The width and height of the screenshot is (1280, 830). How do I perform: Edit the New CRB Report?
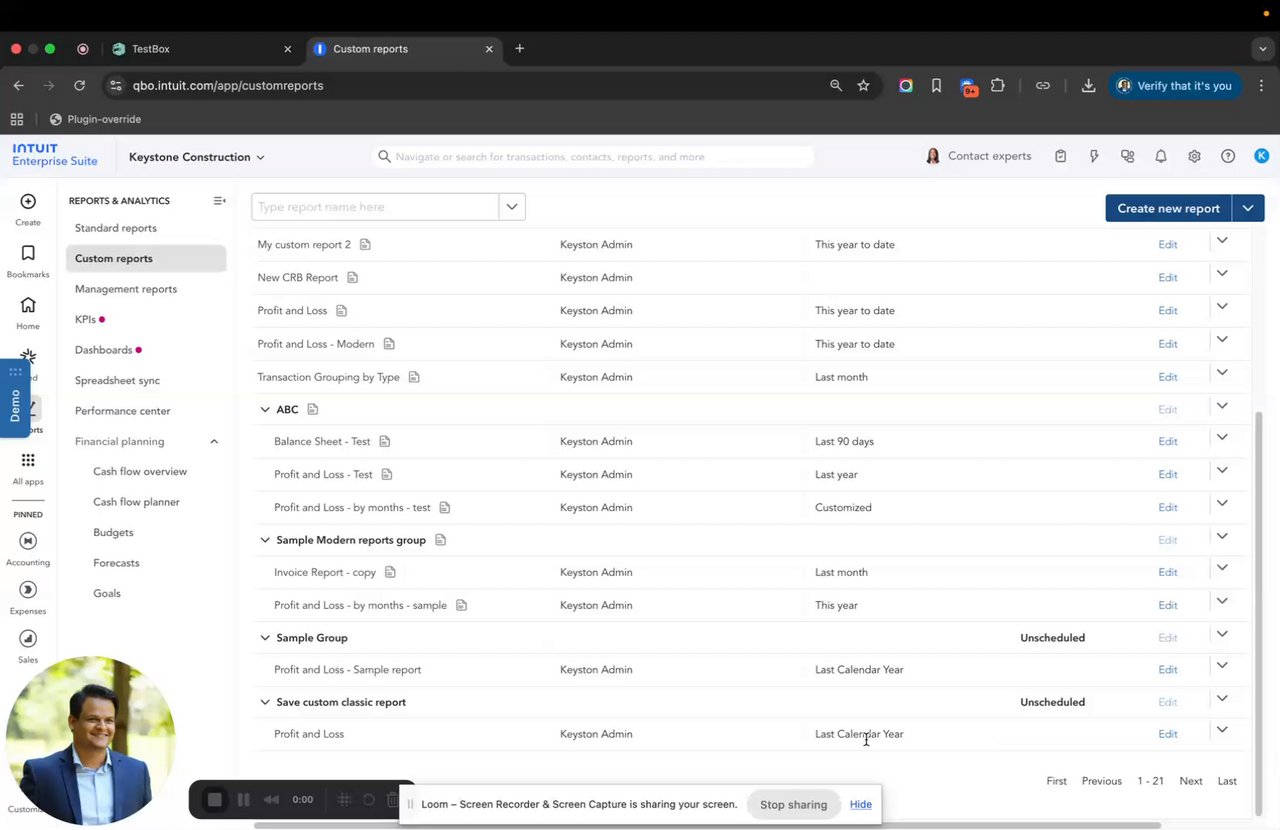click(x=1167, y=278)
